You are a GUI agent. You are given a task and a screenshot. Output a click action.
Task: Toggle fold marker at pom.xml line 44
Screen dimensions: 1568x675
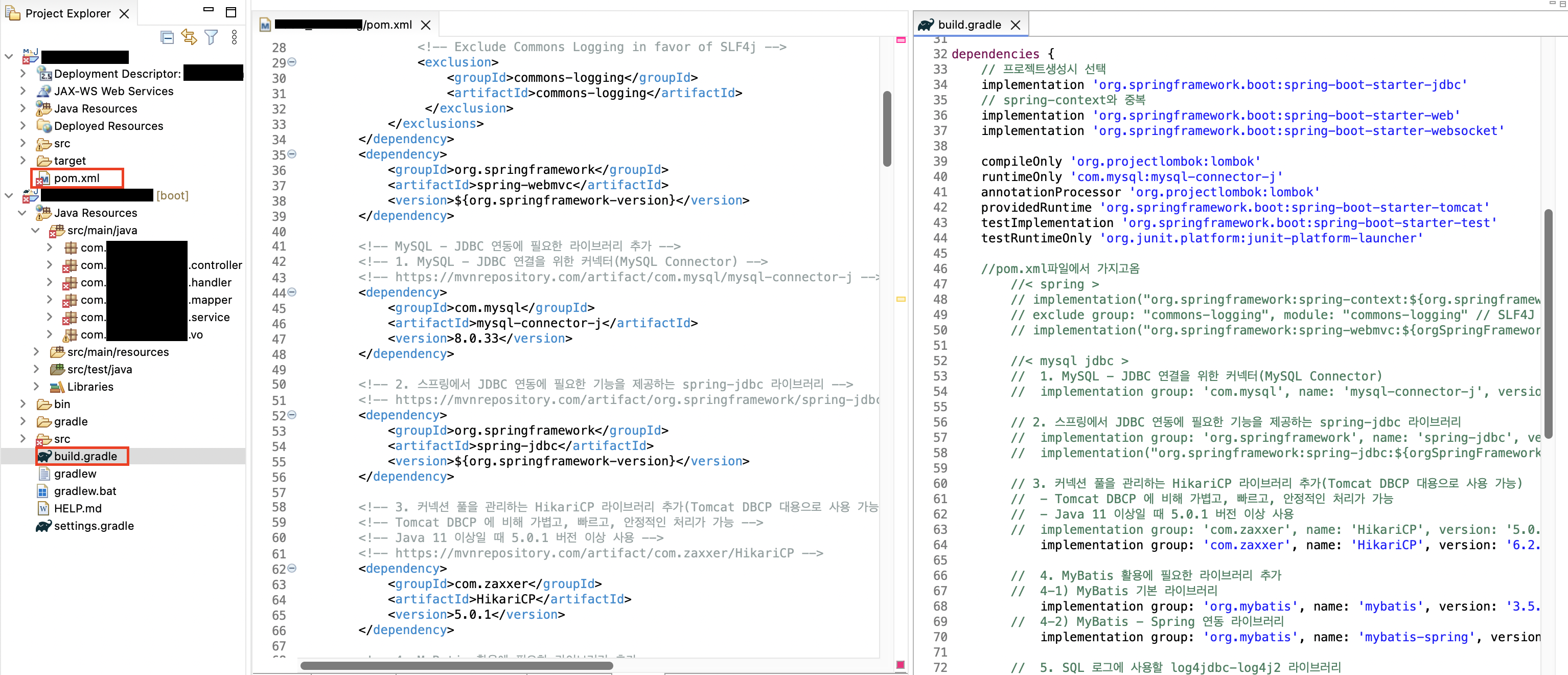coord(292,292)
